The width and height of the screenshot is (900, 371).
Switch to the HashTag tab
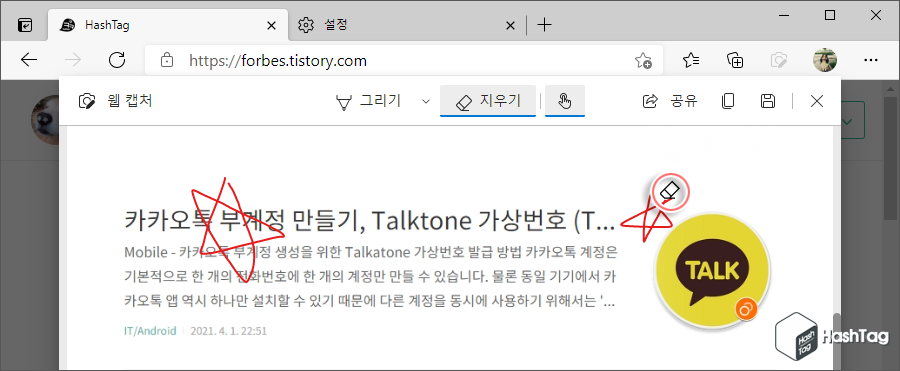[169, 25]
